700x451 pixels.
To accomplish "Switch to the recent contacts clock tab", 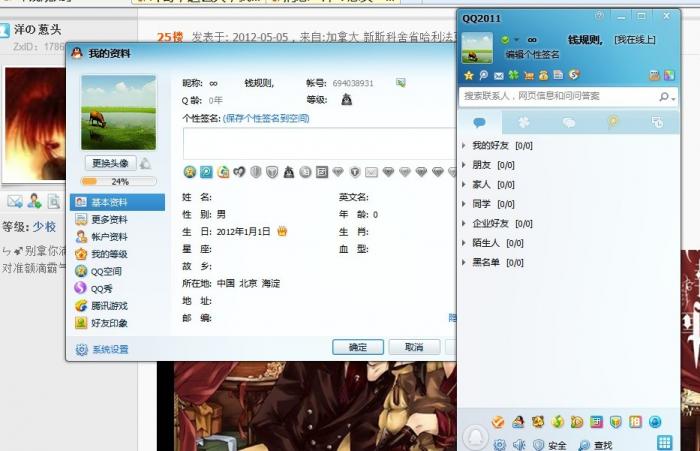I will point(657,122).
